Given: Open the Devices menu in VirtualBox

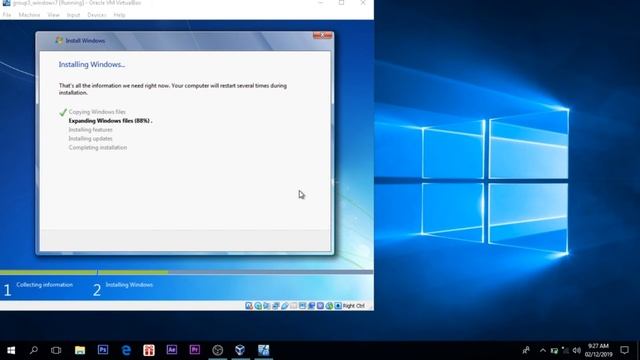Looking at the screenshot, I should 97,15.
